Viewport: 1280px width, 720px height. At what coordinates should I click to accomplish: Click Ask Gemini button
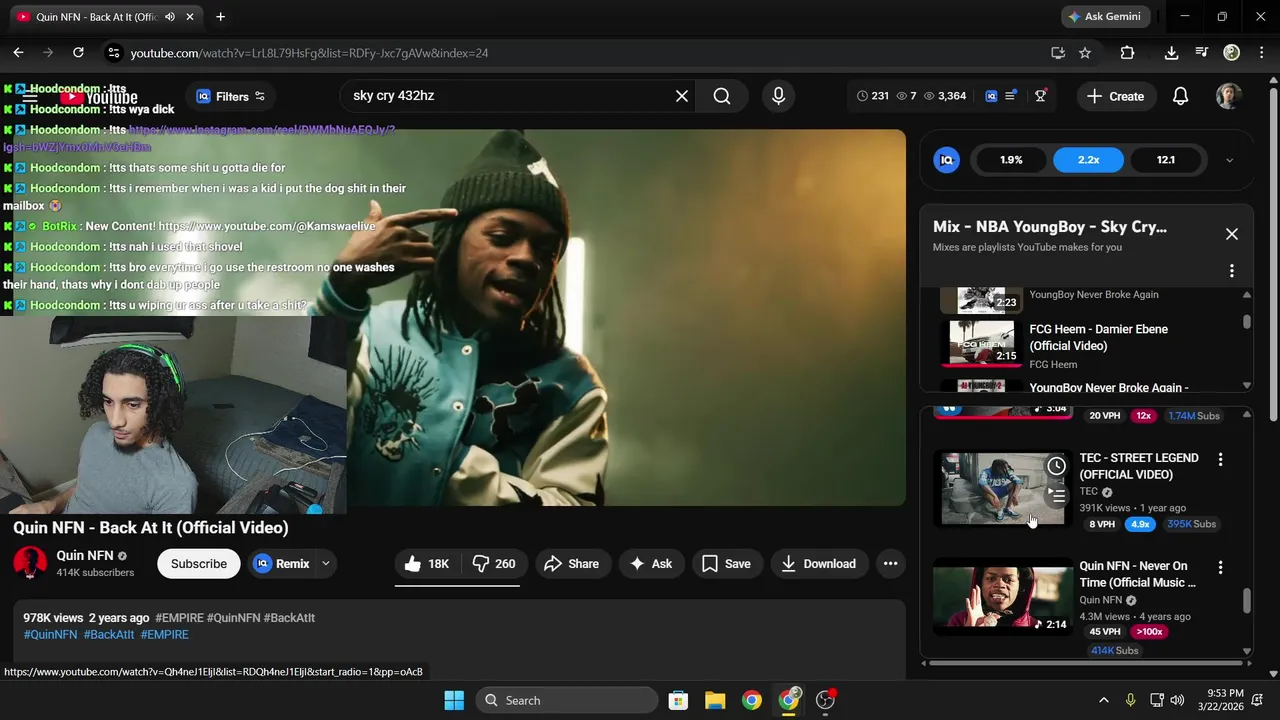coord(1105,17)
